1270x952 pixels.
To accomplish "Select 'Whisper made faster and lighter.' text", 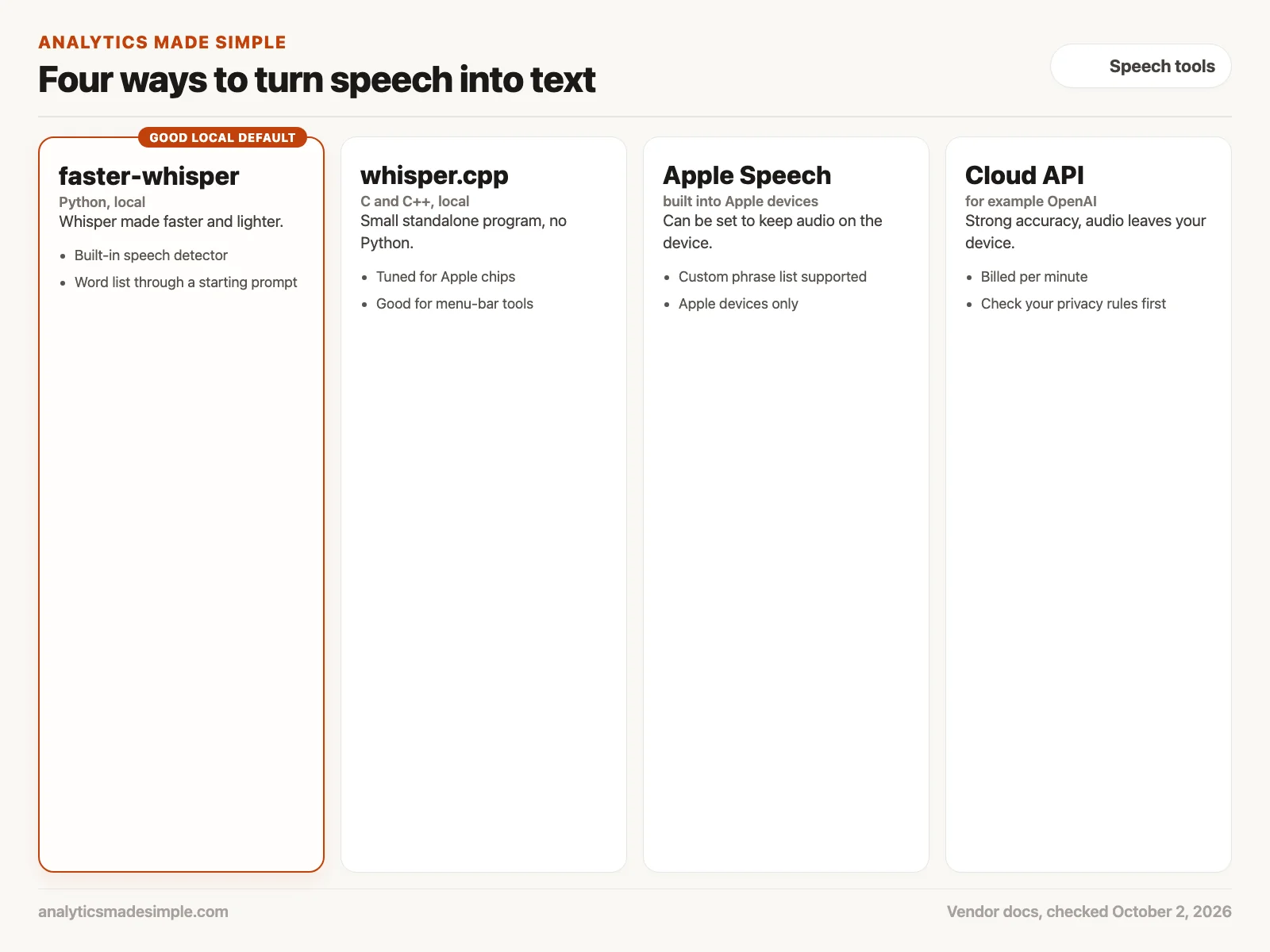I will tap(171, 221).
